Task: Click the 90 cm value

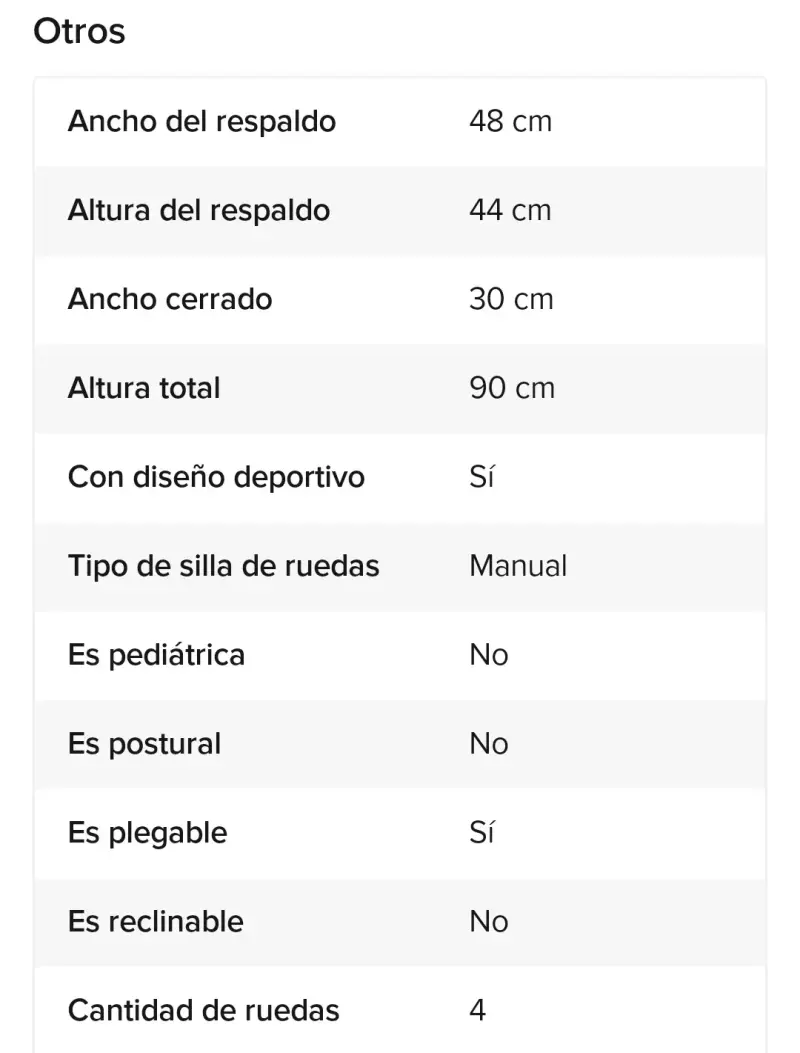Action: (512, 388)
